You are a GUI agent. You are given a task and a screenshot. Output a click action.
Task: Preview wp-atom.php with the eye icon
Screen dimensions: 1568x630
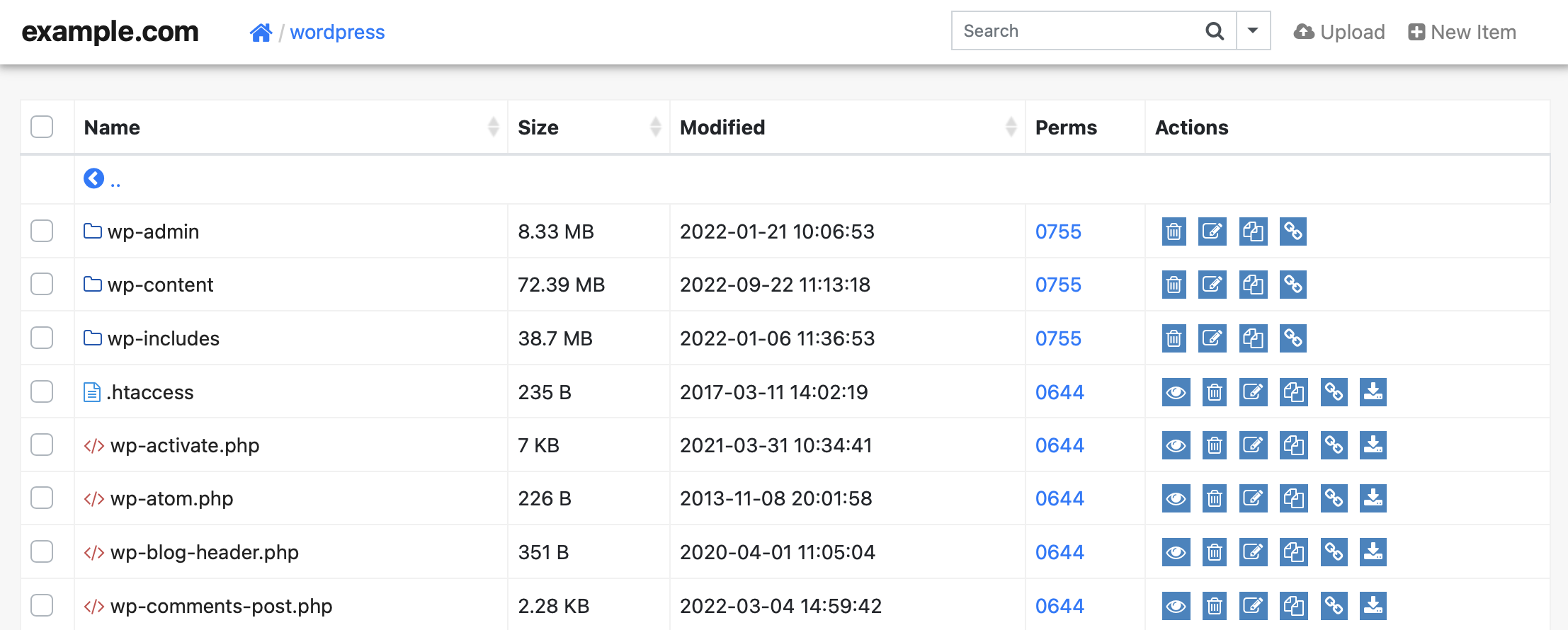(1176, 499)
